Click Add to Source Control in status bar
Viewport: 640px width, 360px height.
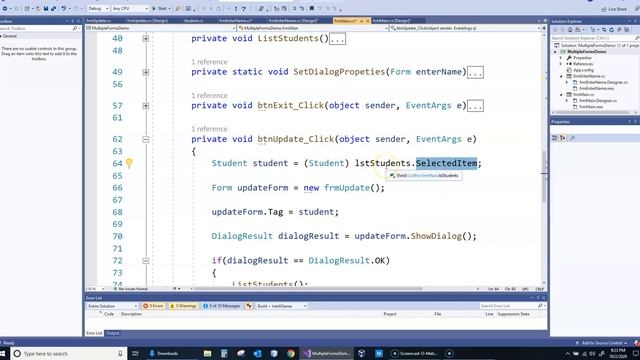point(601,343)
